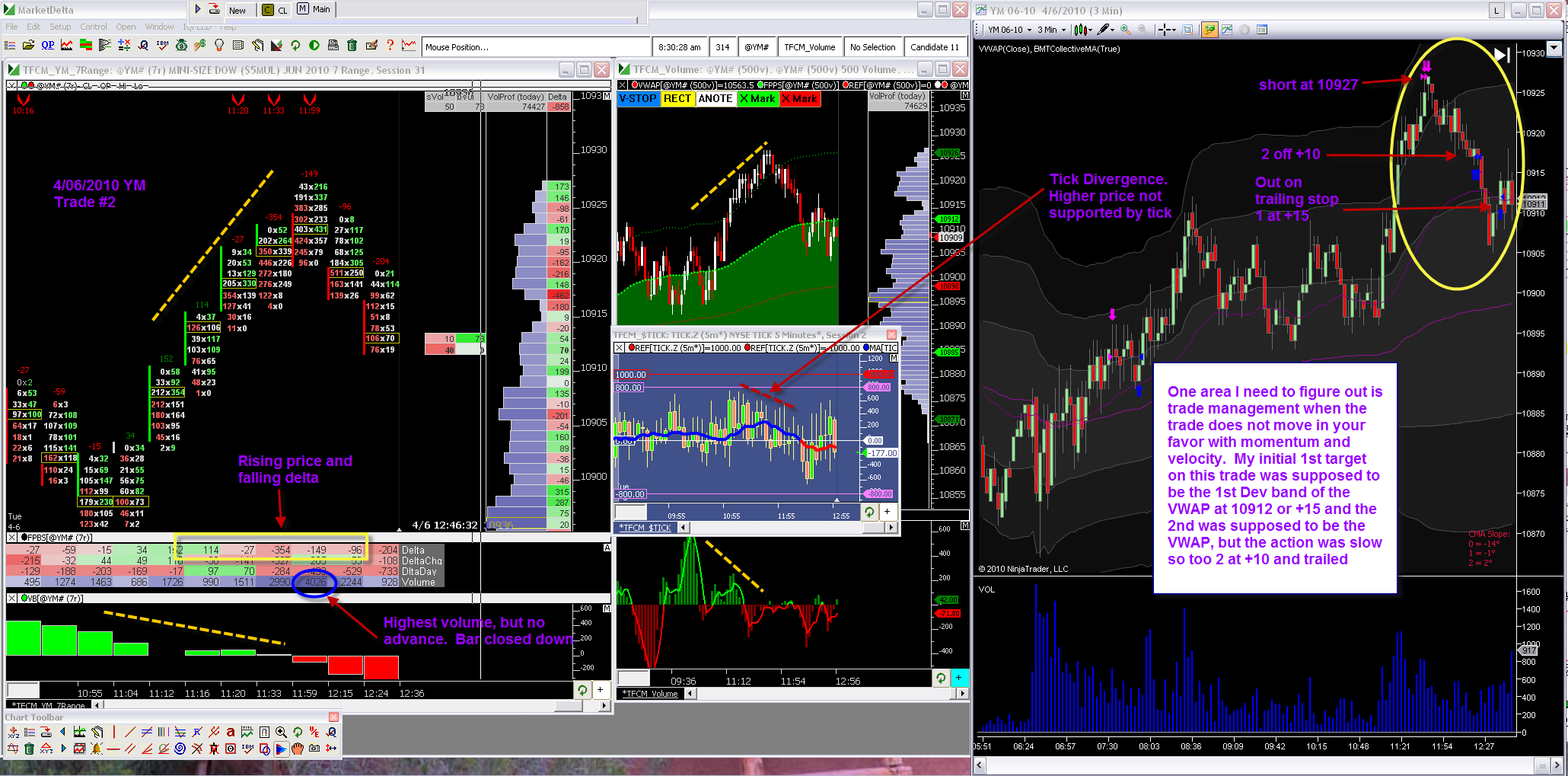Click the green circle play icon in main toolbar
Viewport: 1568px width, 776px height.
coord(314,46)
